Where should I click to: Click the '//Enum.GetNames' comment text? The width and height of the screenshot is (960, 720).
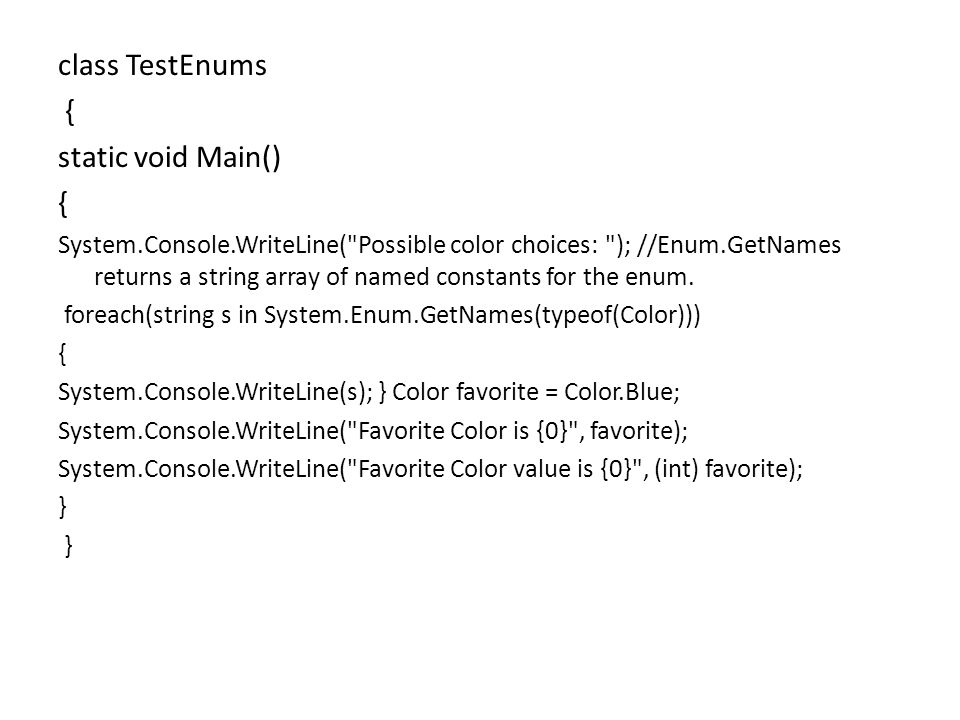[739, 245]
